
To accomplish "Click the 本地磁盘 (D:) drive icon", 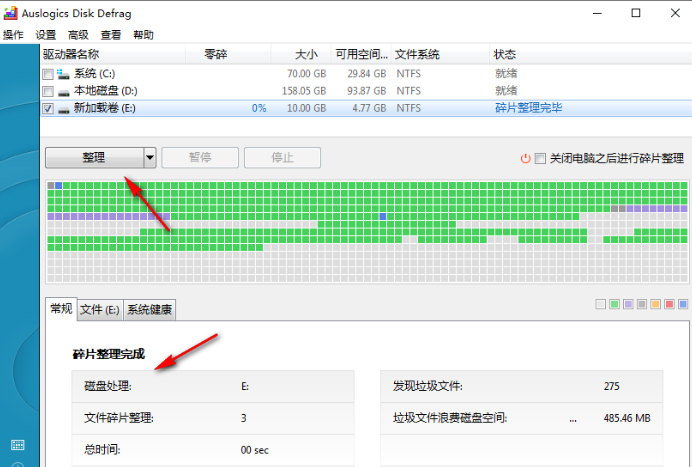I will click(64, 93).
